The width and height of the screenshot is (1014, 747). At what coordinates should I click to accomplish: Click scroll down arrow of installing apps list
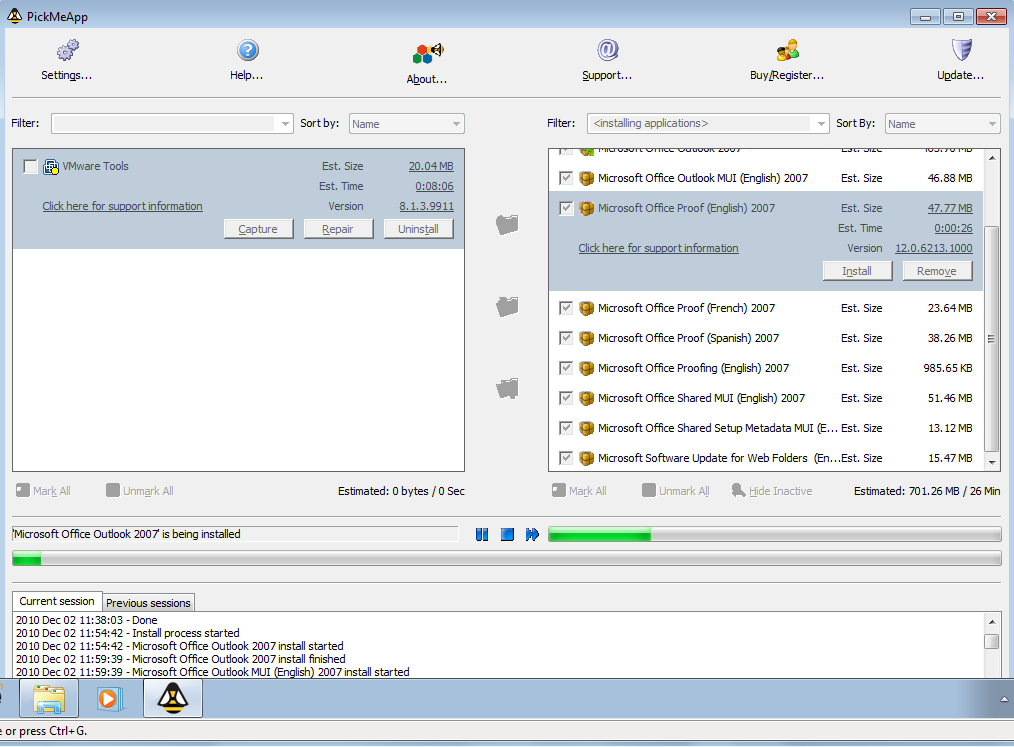click(992, 462)
